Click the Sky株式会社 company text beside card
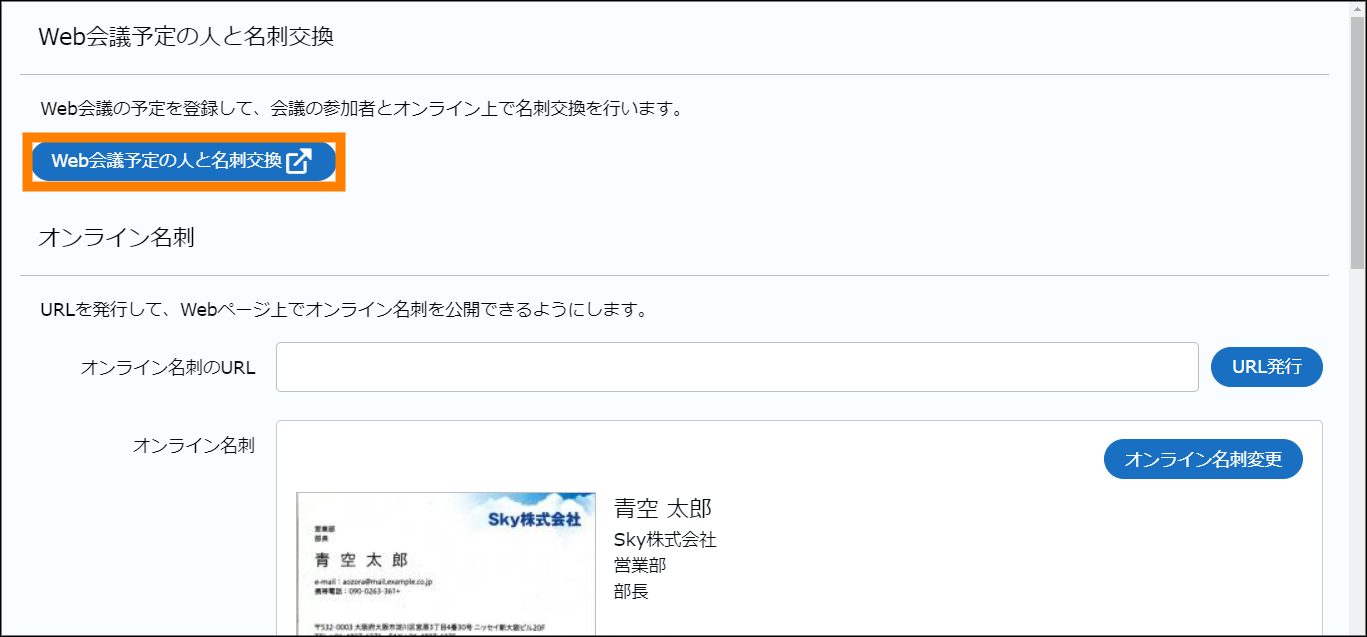The image size is (1367, 637). tap(665, 540)
